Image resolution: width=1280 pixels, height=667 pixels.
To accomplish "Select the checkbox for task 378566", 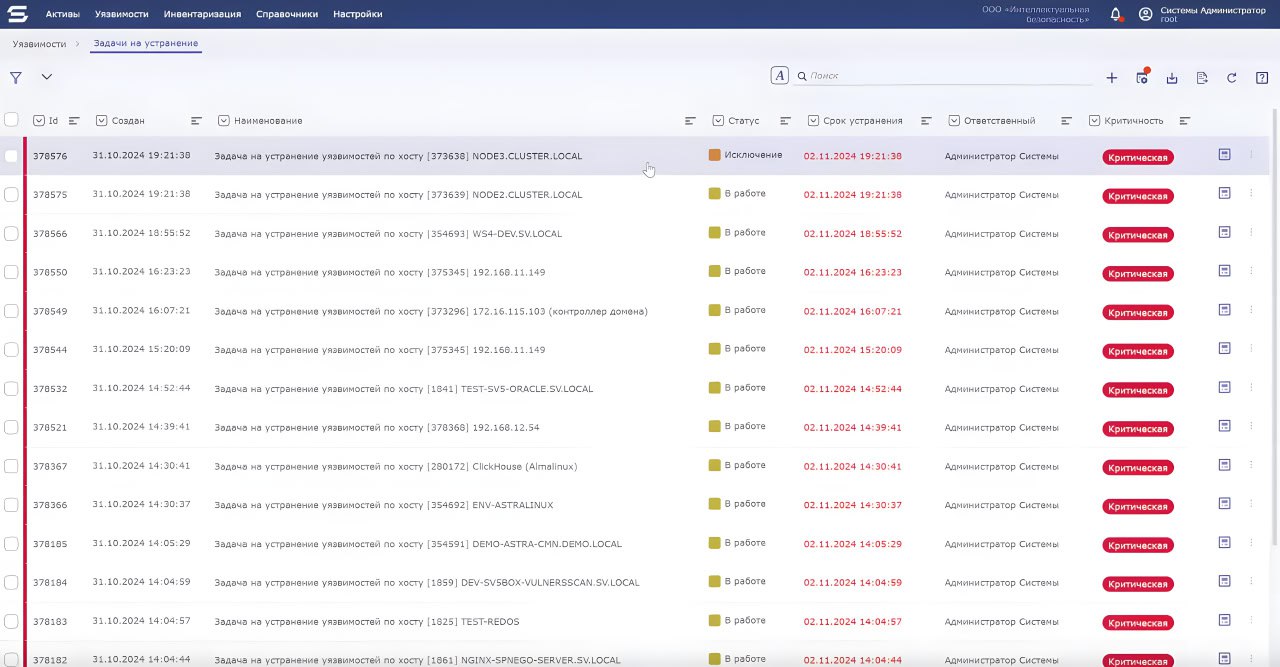I will point(11,234).
